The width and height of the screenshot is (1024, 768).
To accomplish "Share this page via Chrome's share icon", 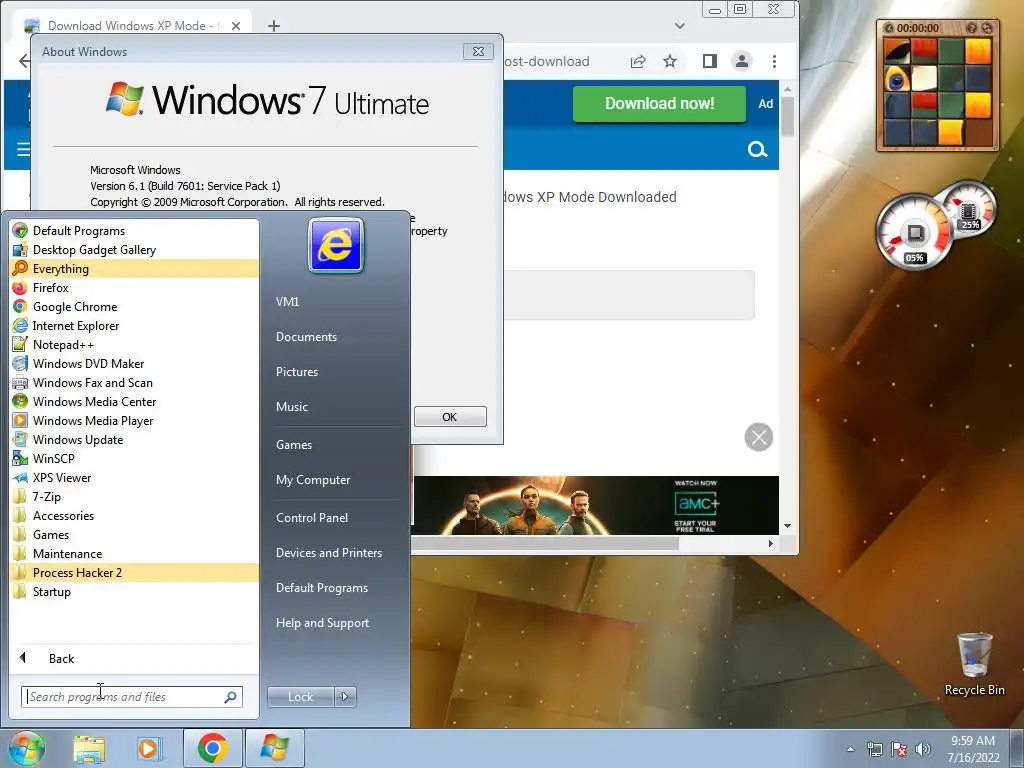I will coord(637,61).
